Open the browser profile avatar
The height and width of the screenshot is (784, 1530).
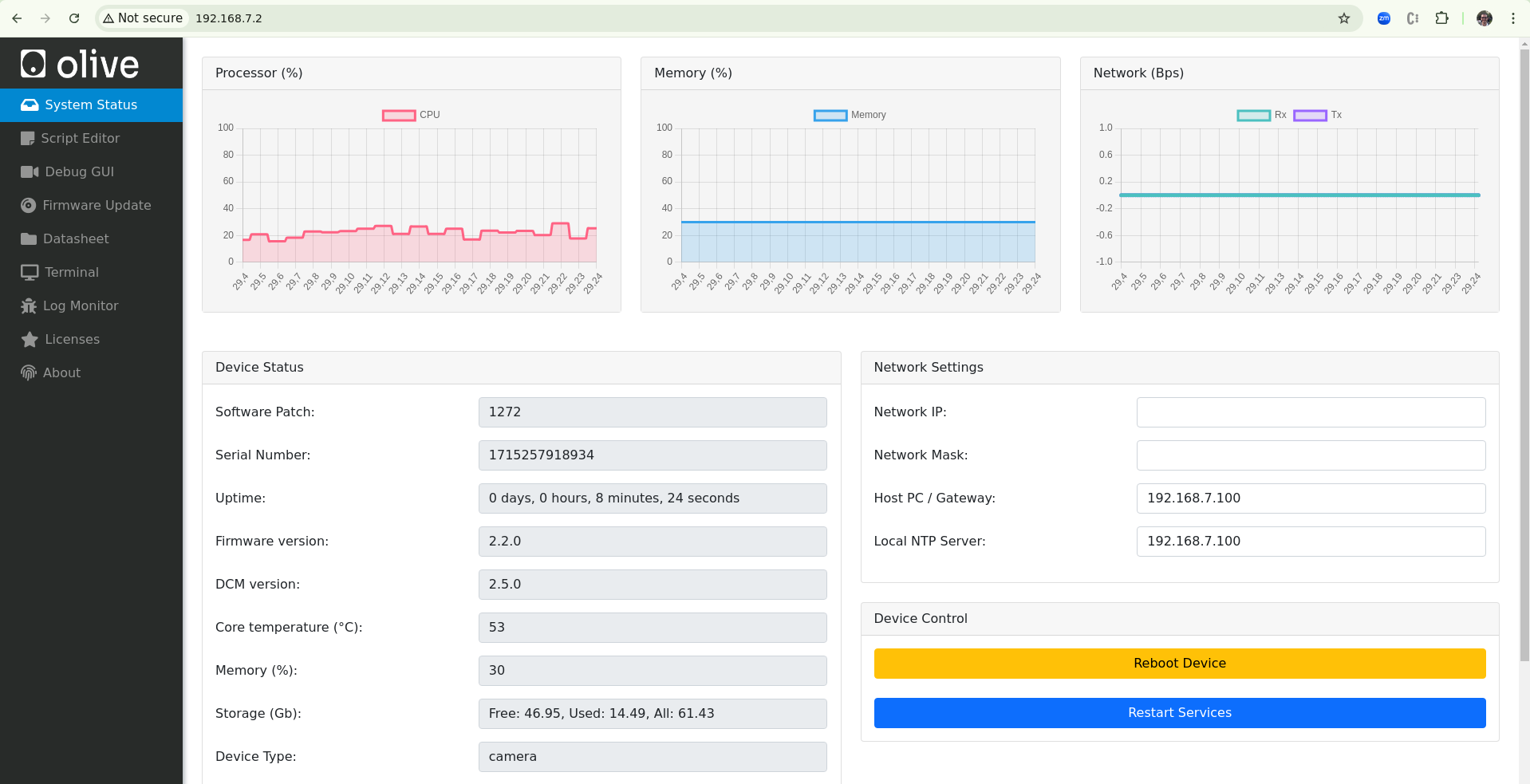(1485, 18)
